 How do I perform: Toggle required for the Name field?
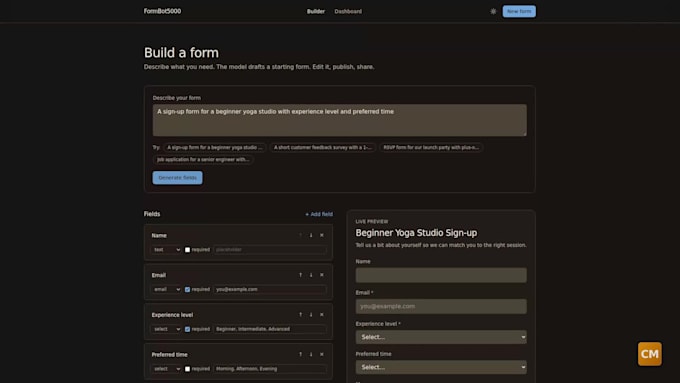pyautogui.click(x=187, y=250)
